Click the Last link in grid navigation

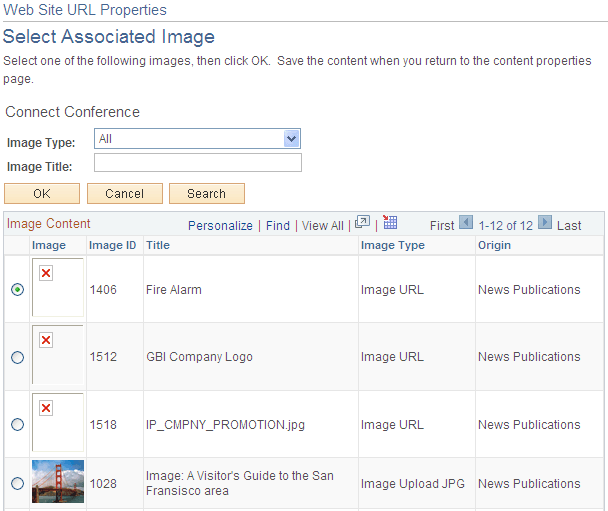[569, 226]
